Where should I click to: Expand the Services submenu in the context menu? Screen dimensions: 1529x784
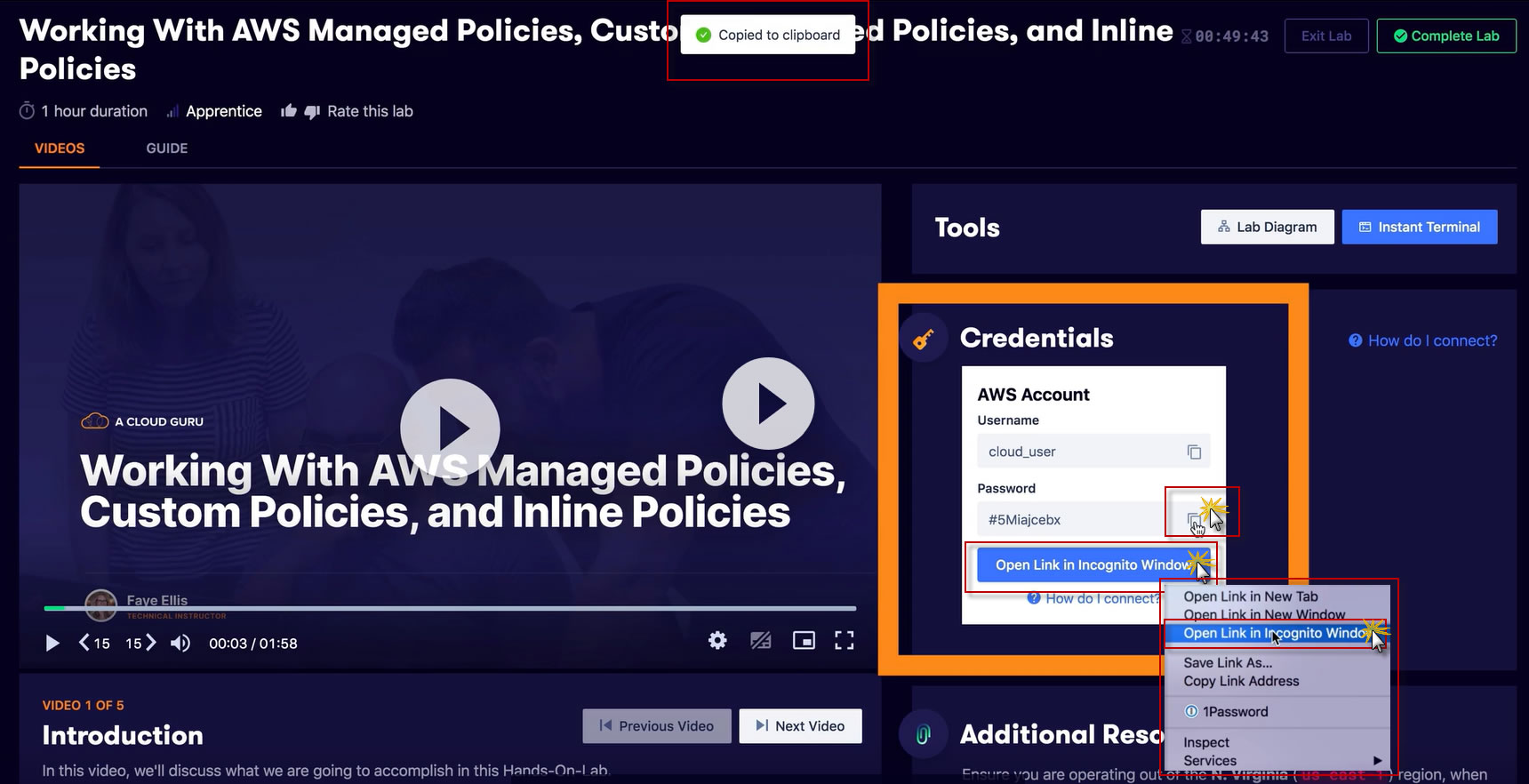point(1277,761)
